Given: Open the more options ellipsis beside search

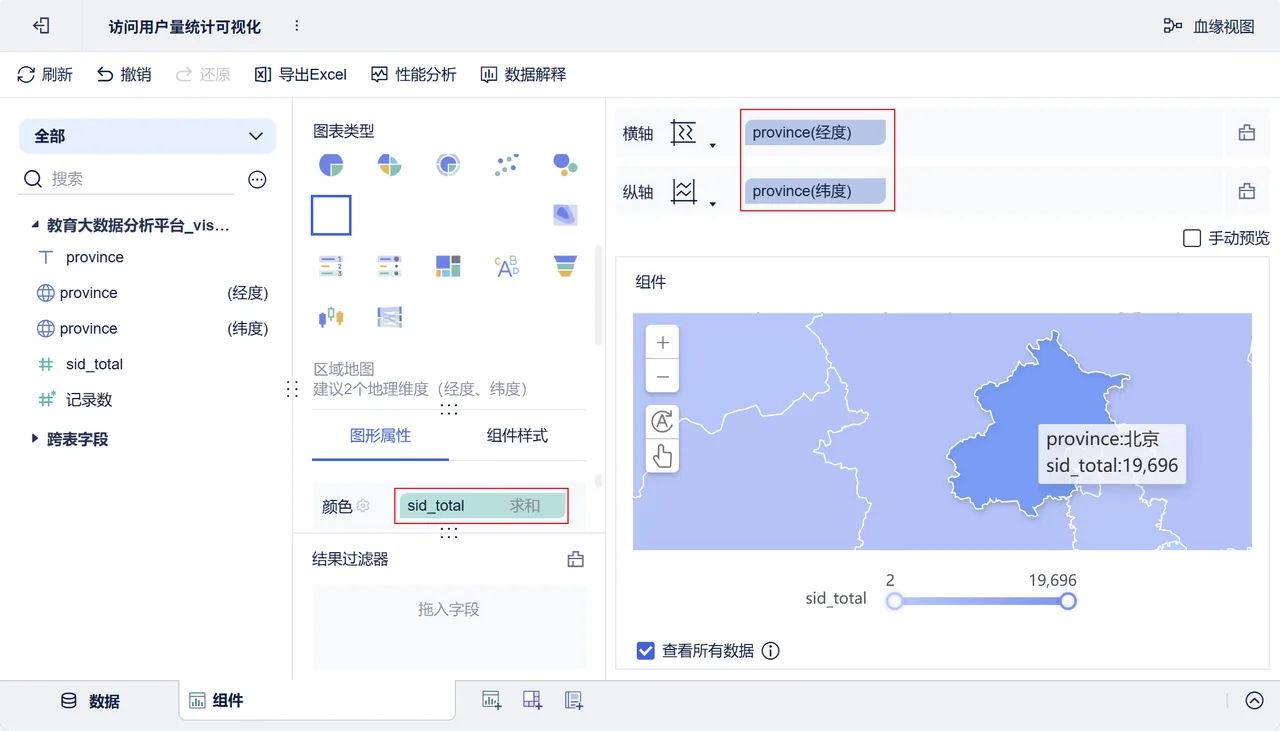Looking at the screenshot, I should point(257,180).
